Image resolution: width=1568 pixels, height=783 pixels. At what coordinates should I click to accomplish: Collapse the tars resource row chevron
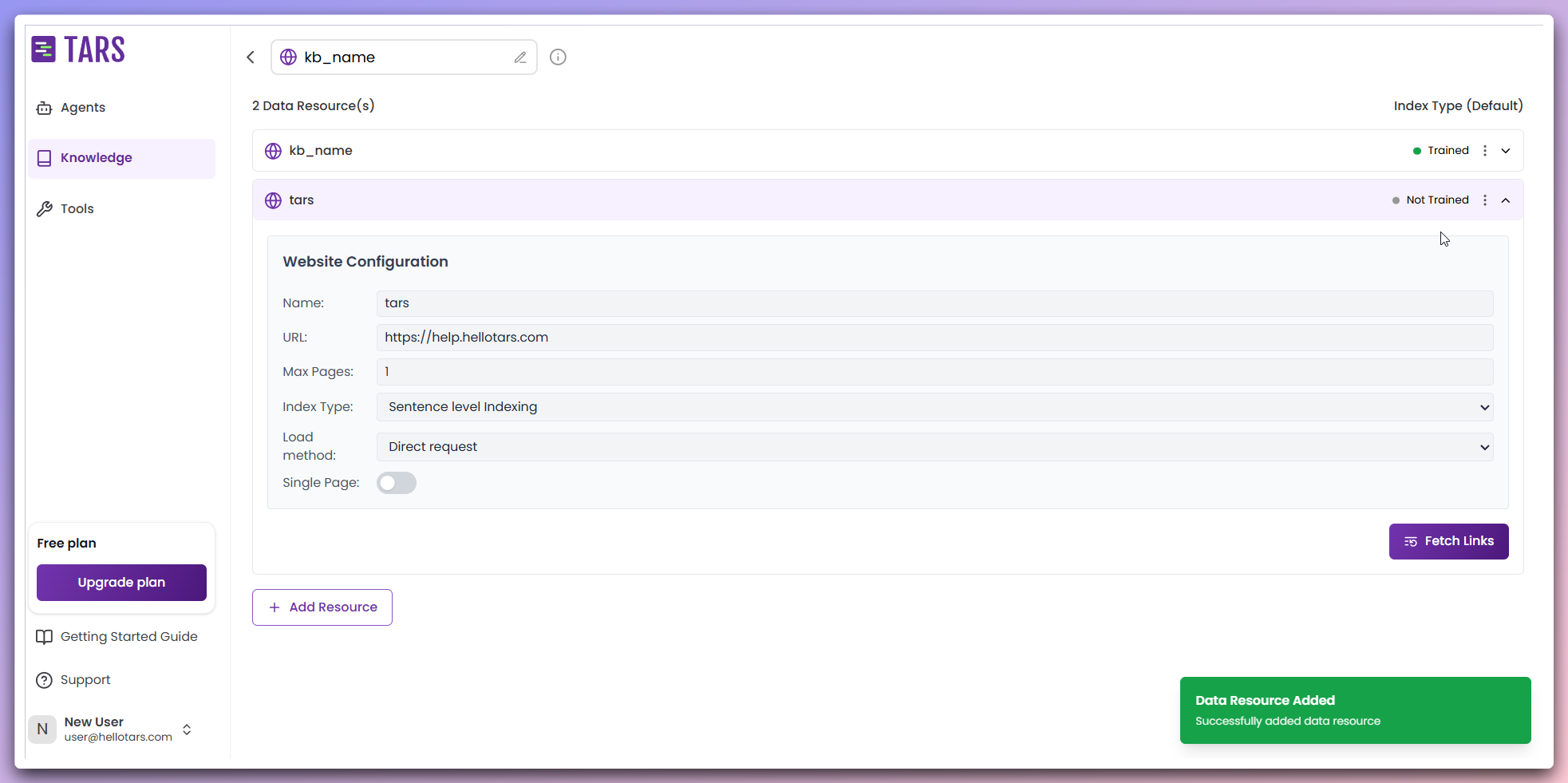pyautogui.click(x=1506, y=200)
